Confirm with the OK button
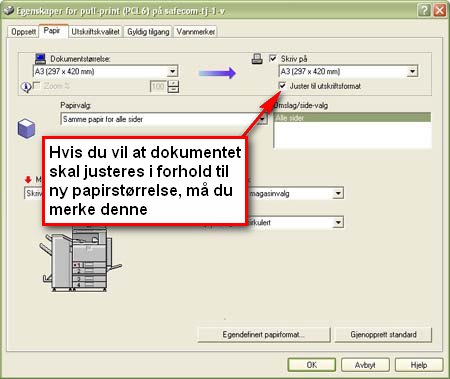Viewport: 450px width, 379px height. pyautogui.click(x=312, y=365)
